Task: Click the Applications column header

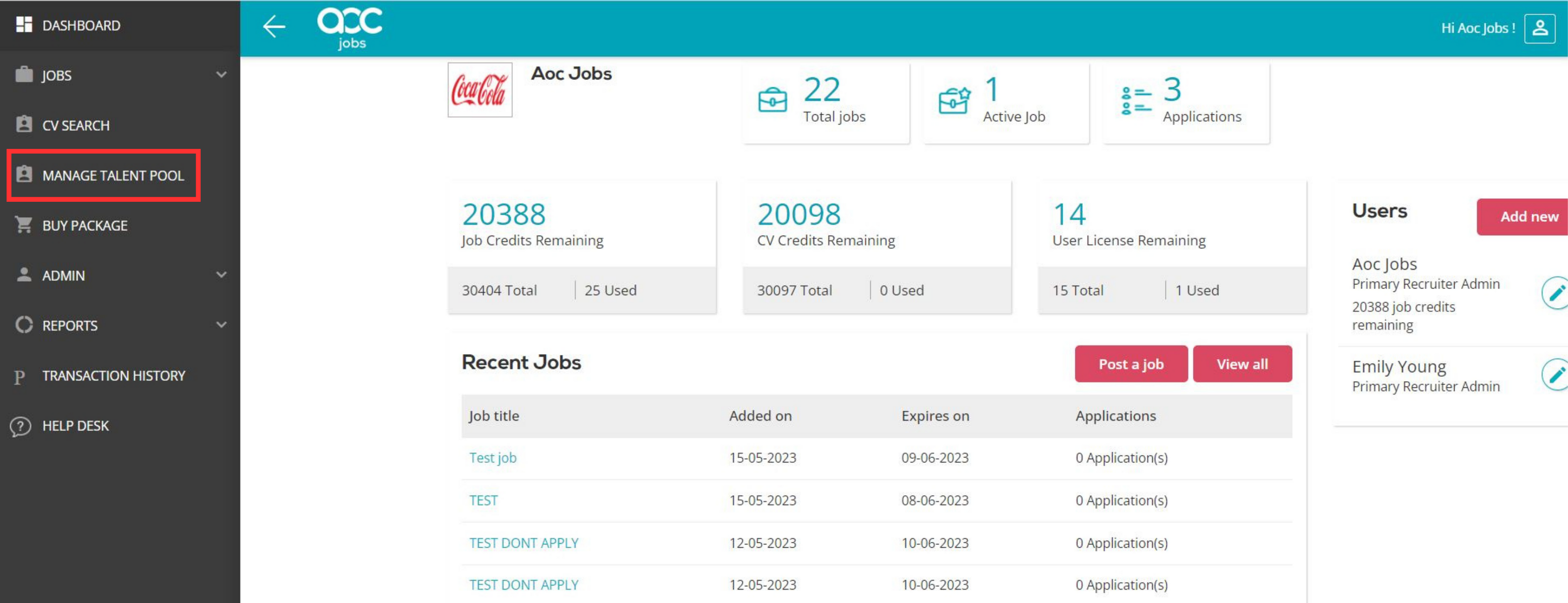Action: click(1115, 416)
